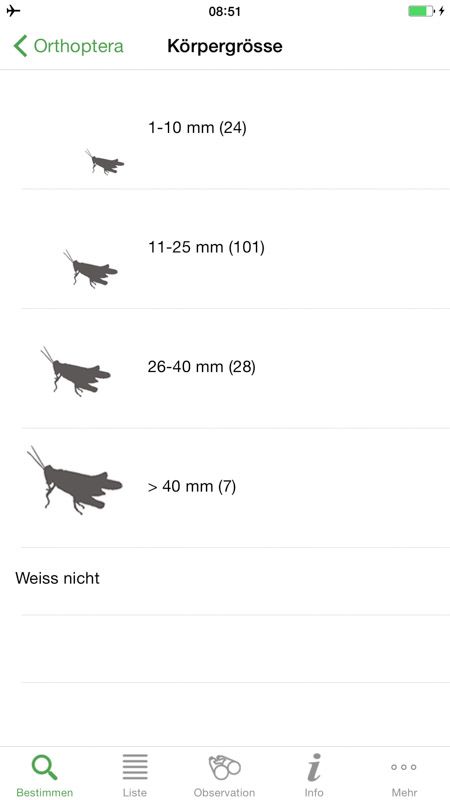Screen dimensions: 450x800
Task: Tap the green back chevron
Action: 20,46
